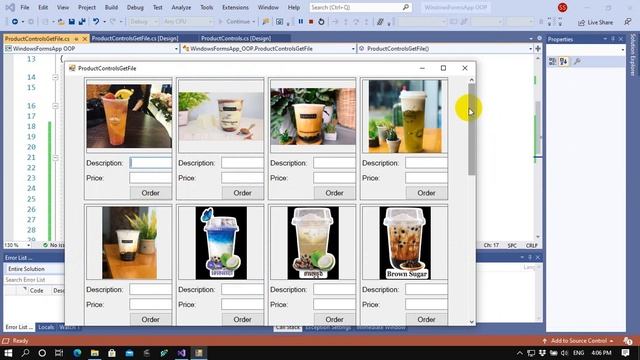
Task: Click the Continue debugging button
Action: pos(234,22)
